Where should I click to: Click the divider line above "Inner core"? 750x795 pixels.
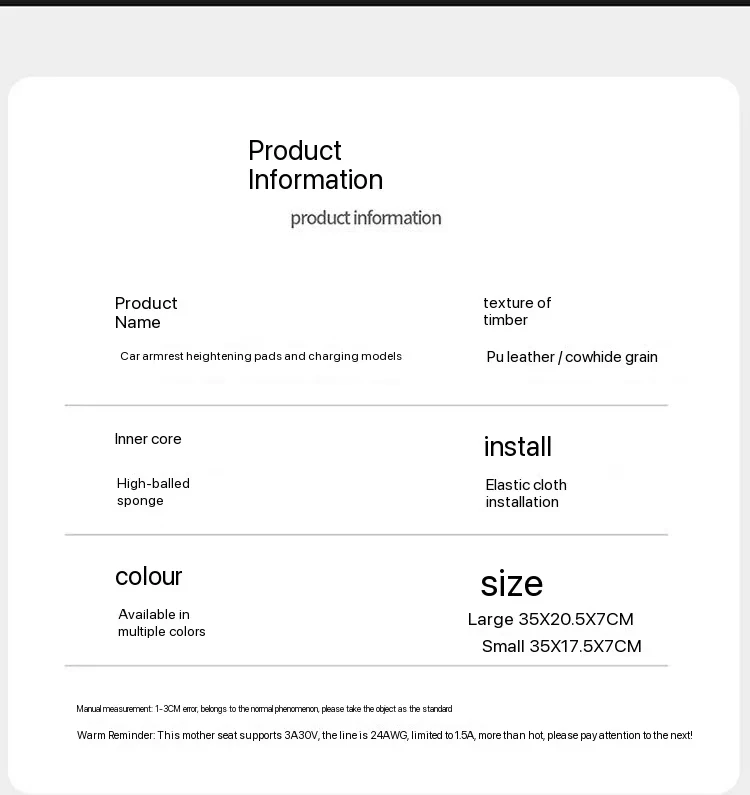pyautogui.click(x=366, y=405)
